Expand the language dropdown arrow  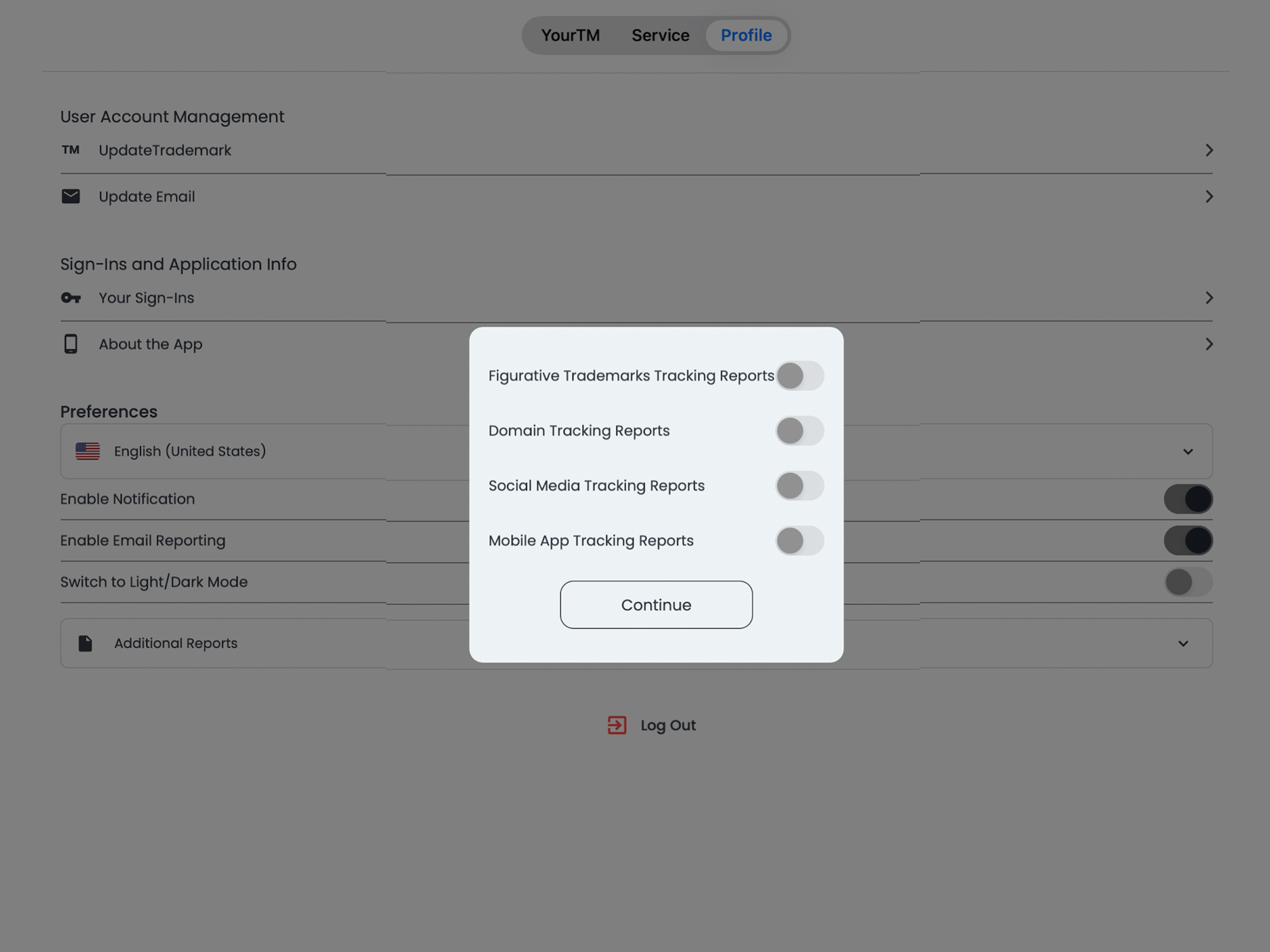[x=1188, y=452]
